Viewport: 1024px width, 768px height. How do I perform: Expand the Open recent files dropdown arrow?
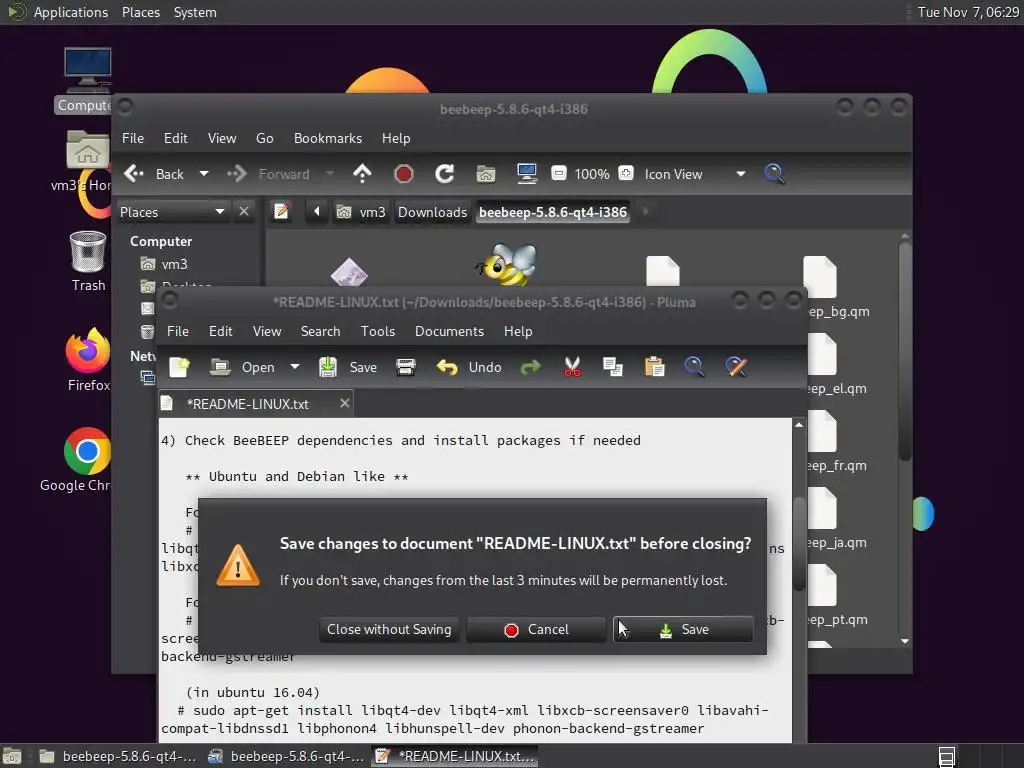pyautogui.click(x=295, y=367)
